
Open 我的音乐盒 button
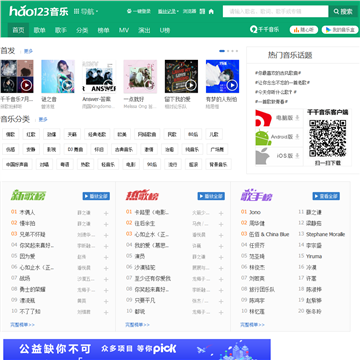[340, 30]
